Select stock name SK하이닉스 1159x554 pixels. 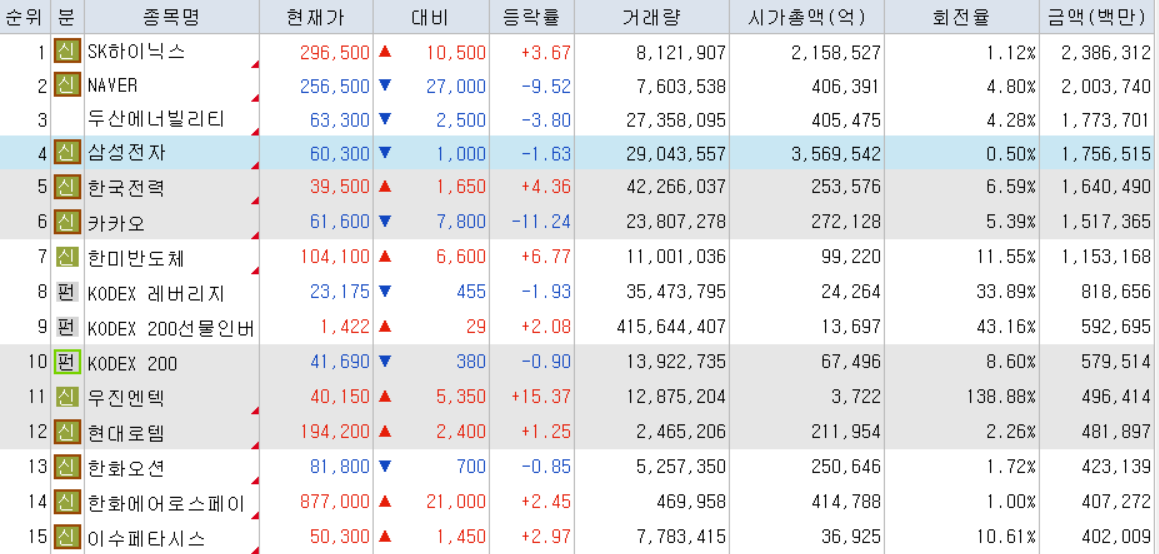click(137, 52)
